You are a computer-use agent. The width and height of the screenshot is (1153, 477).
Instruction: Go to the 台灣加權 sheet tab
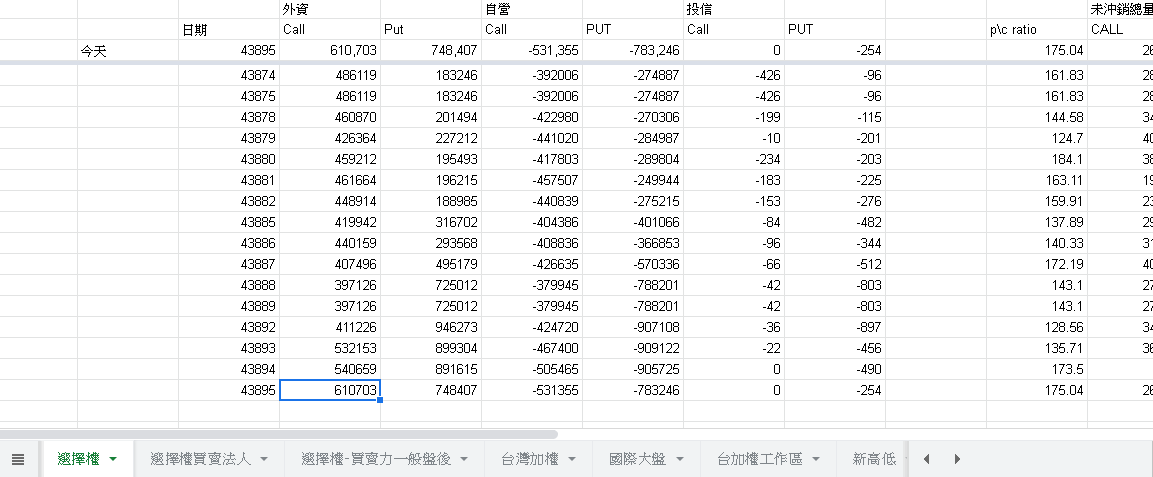click(528, 459)
